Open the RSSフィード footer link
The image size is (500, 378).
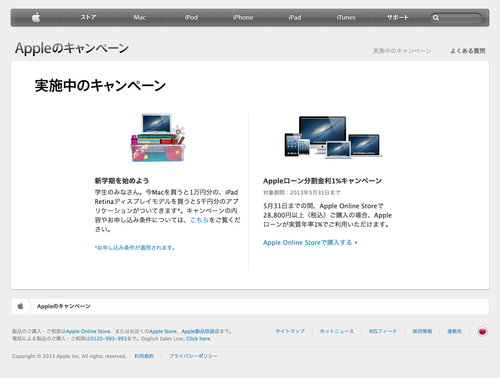tap(383, 331)
